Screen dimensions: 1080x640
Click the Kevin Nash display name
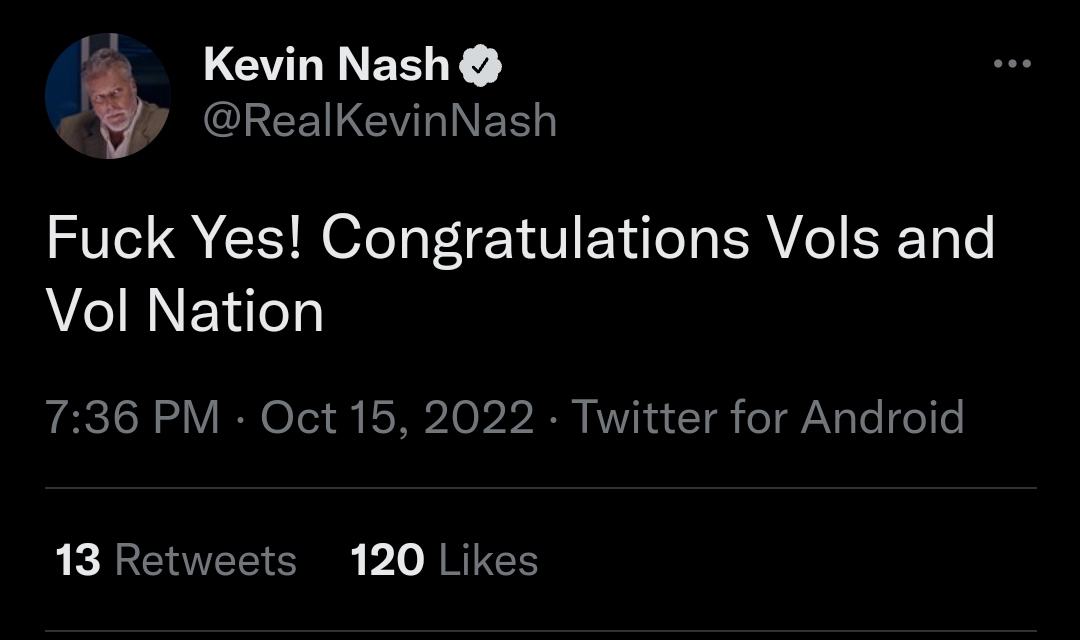[326, 66]
